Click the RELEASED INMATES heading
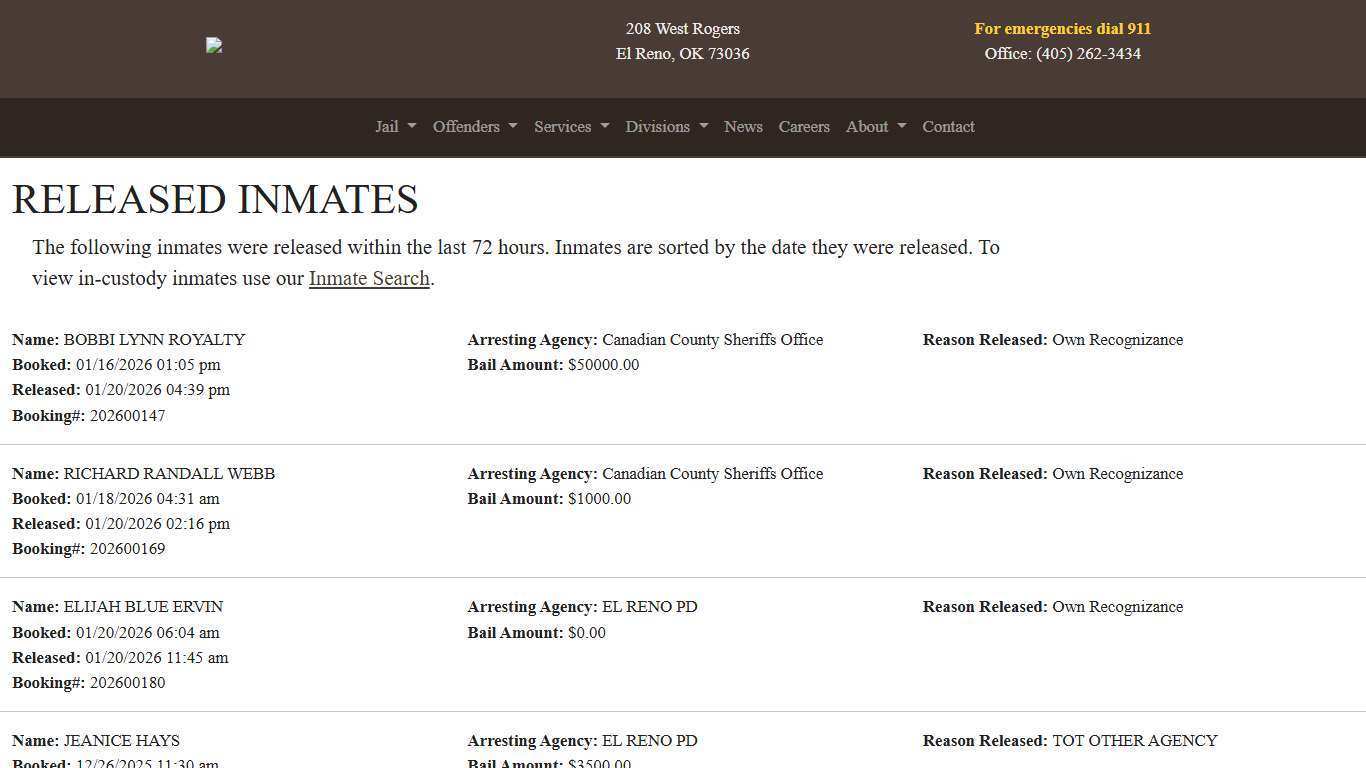 (x=215, y=199)
